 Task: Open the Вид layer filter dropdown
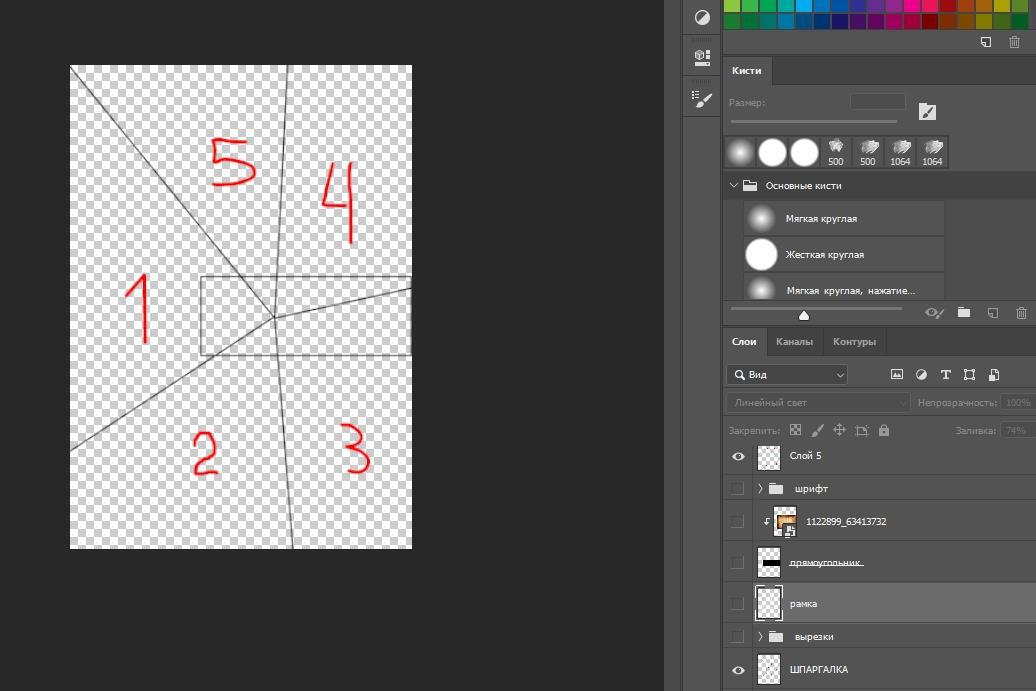pos(786,374)
